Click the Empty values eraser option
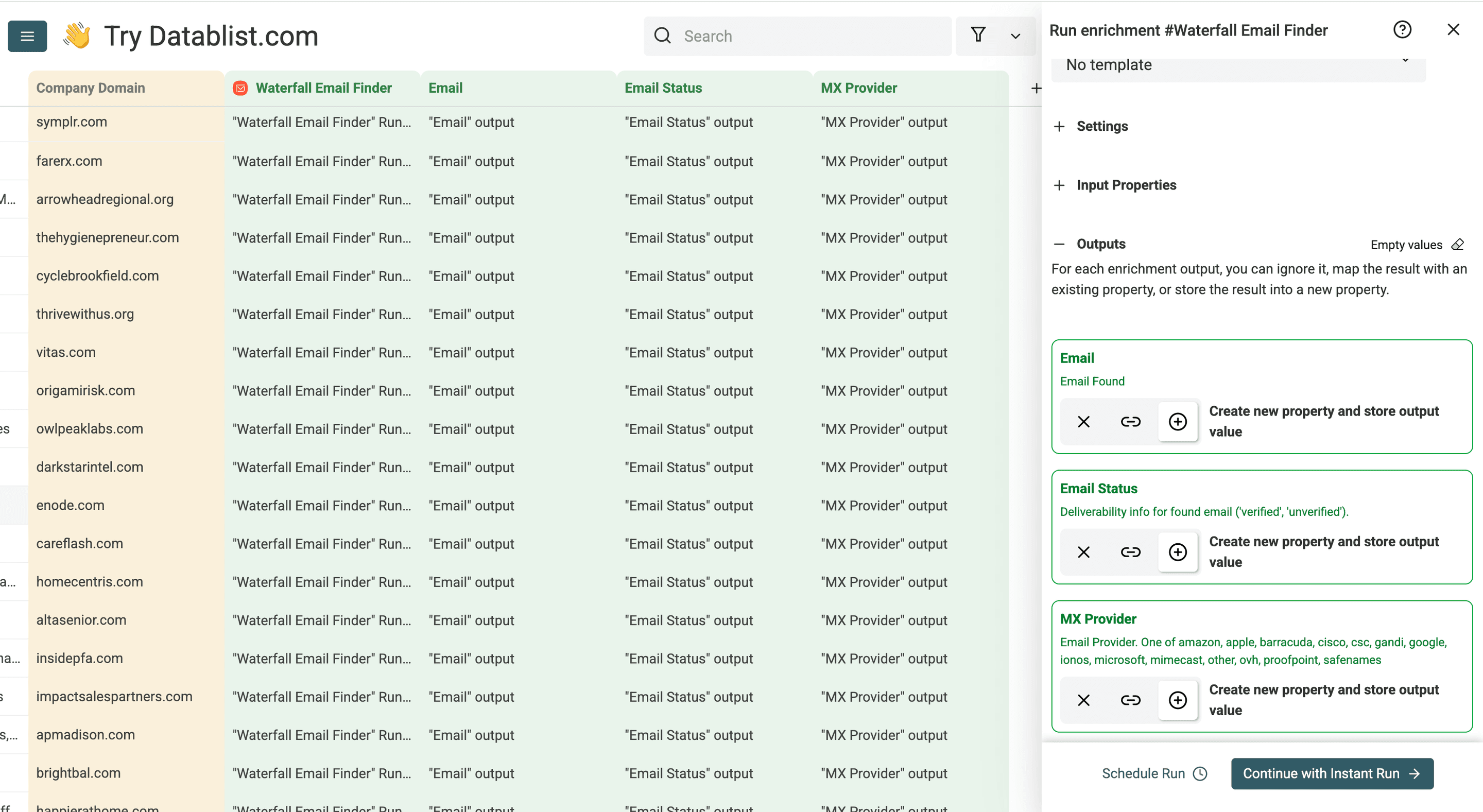 1417,245
